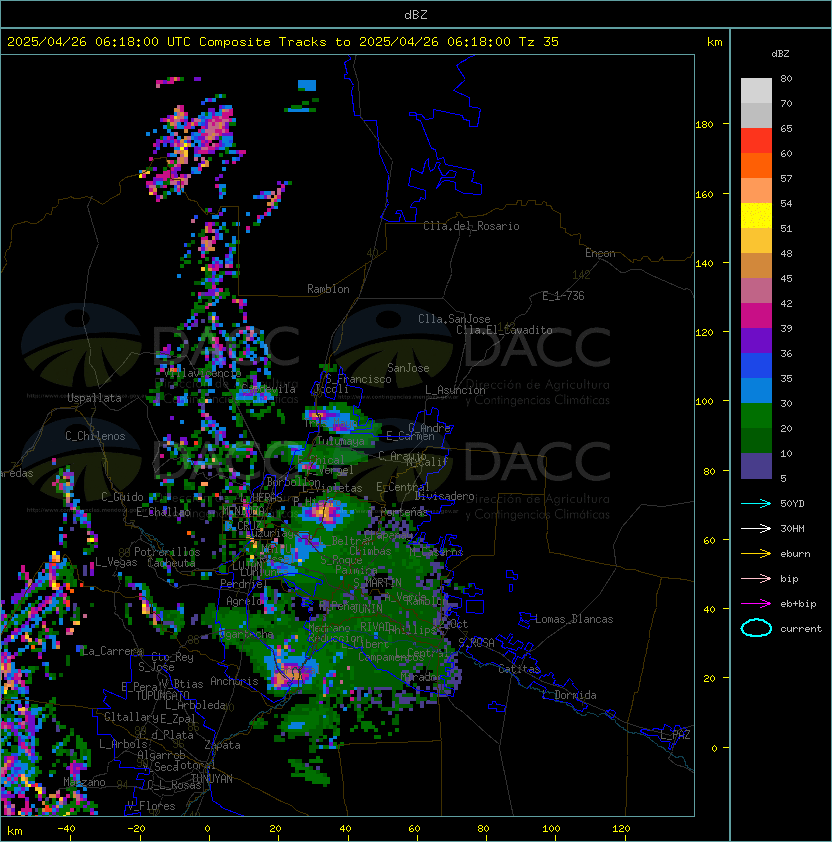Click the magenta eb+bip arrow icon
Image resolution: width=832 pixels, height=842 pixels.
(x=756, y=604)
